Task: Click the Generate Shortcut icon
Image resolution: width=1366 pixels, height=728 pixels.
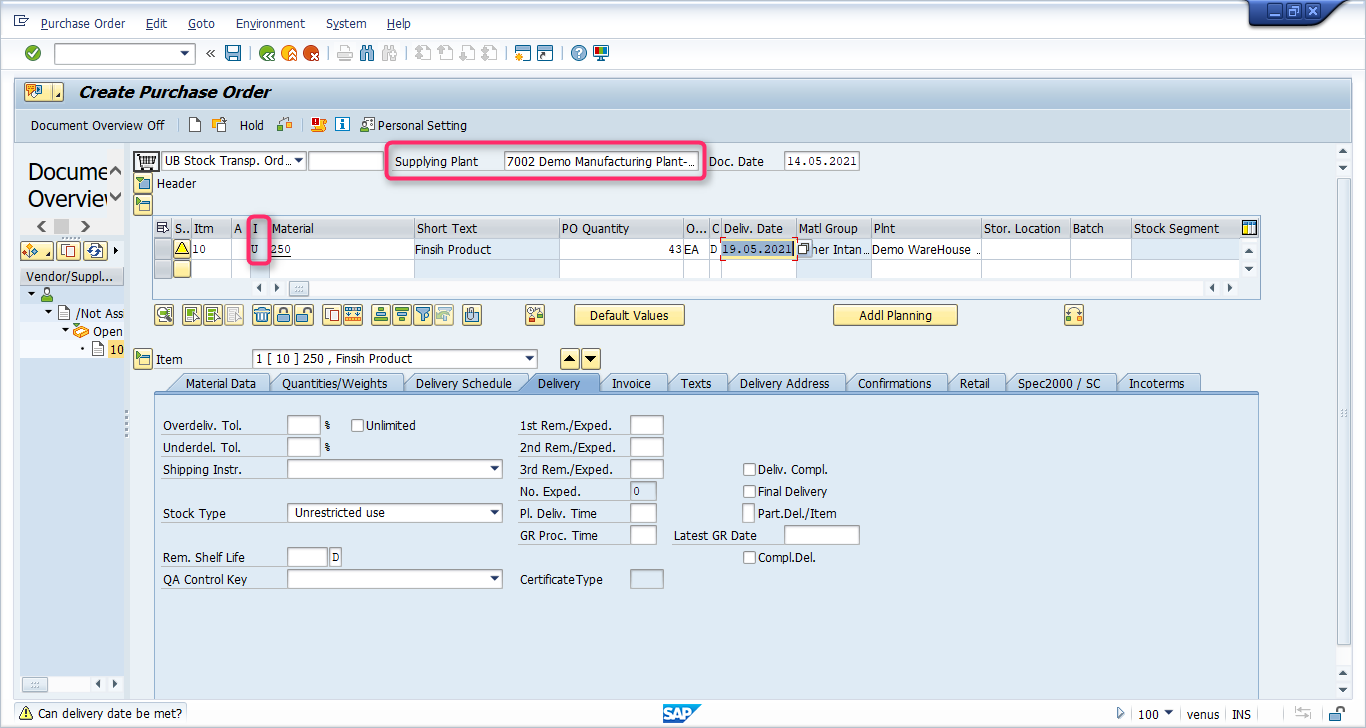Action: tap(545, 53)
